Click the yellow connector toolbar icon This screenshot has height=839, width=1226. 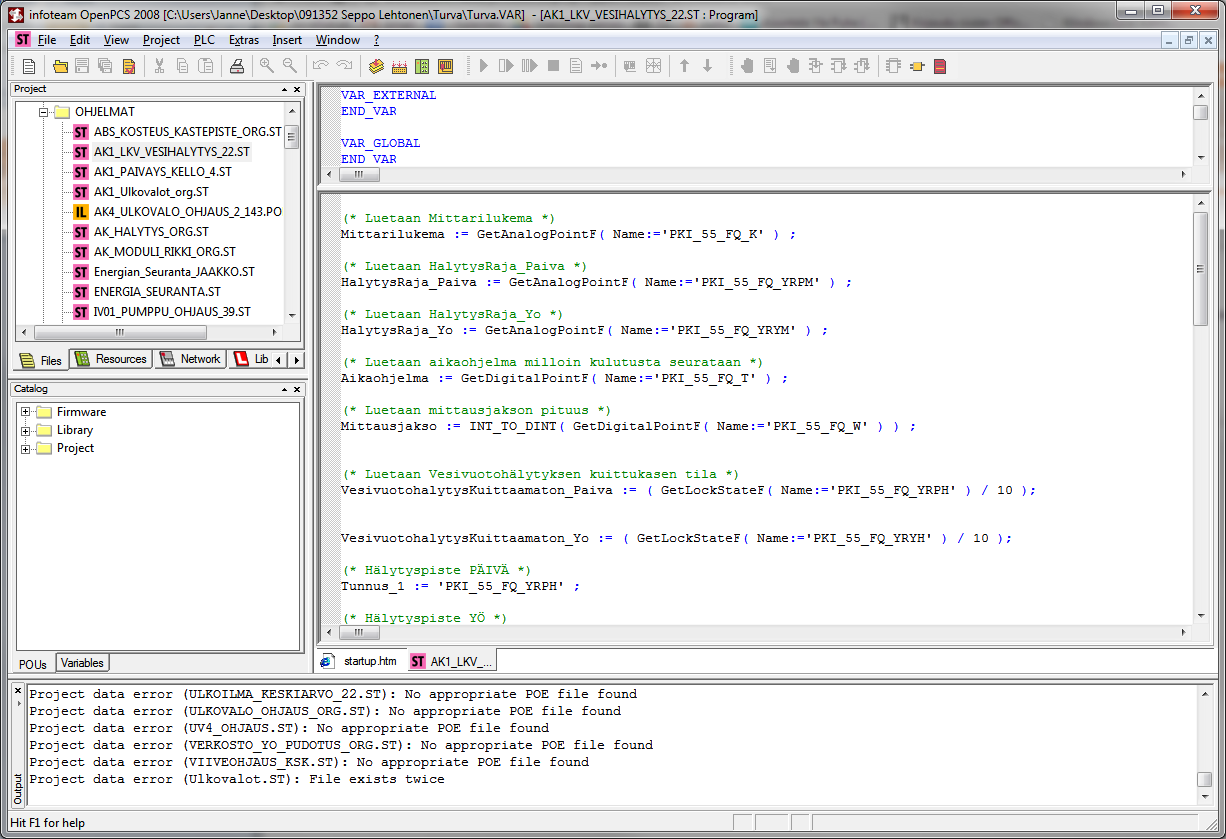[916, 66]
